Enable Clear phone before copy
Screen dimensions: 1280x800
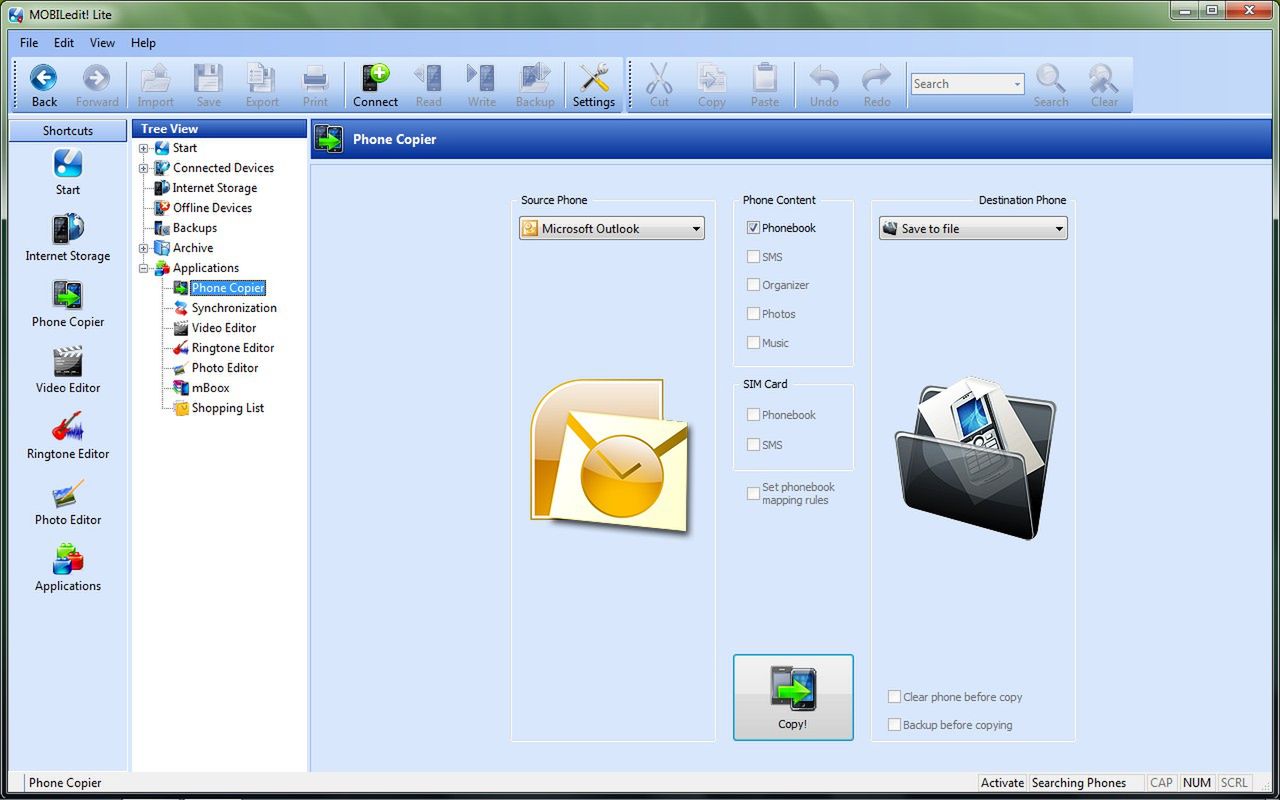(894, 697)
